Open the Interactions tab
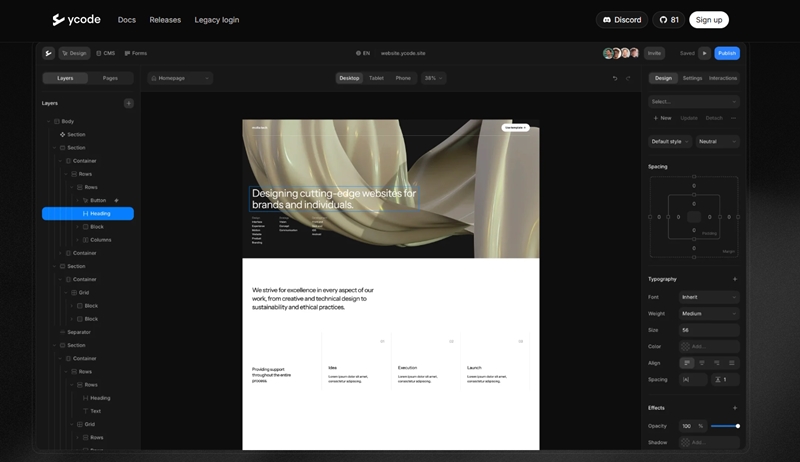 click(x=723, y=78)
